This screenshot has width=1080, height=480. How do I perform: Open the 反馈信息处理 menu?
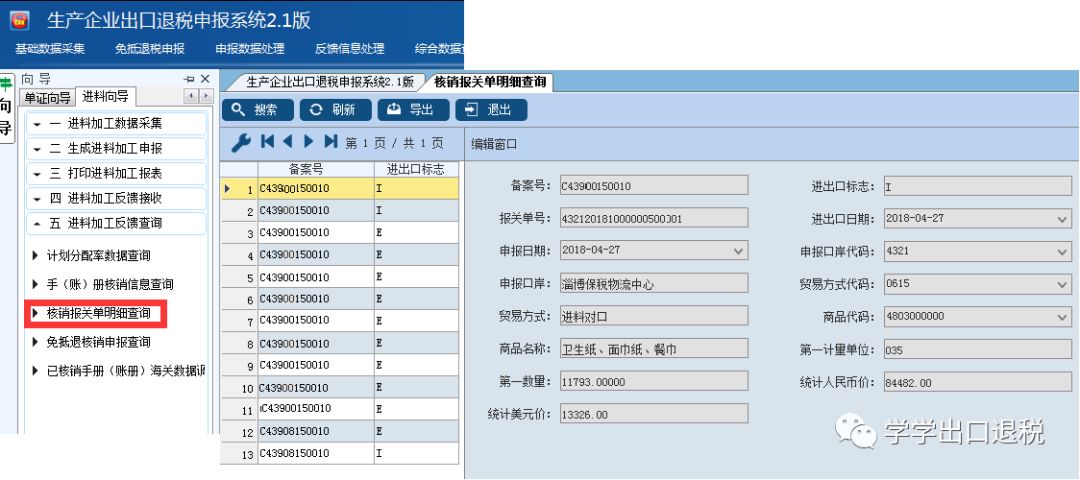pos(350,49)
